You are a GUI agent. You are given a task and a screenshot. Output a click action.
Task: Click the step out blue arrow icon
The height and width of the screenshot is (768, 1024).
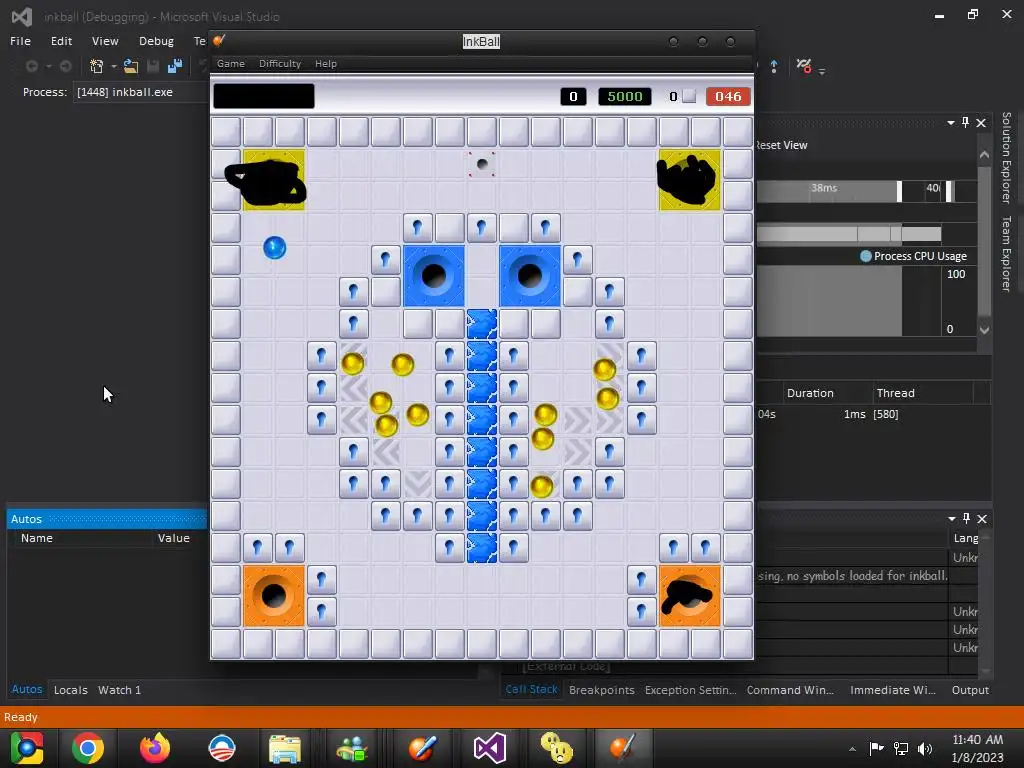[x=774, y=66]
